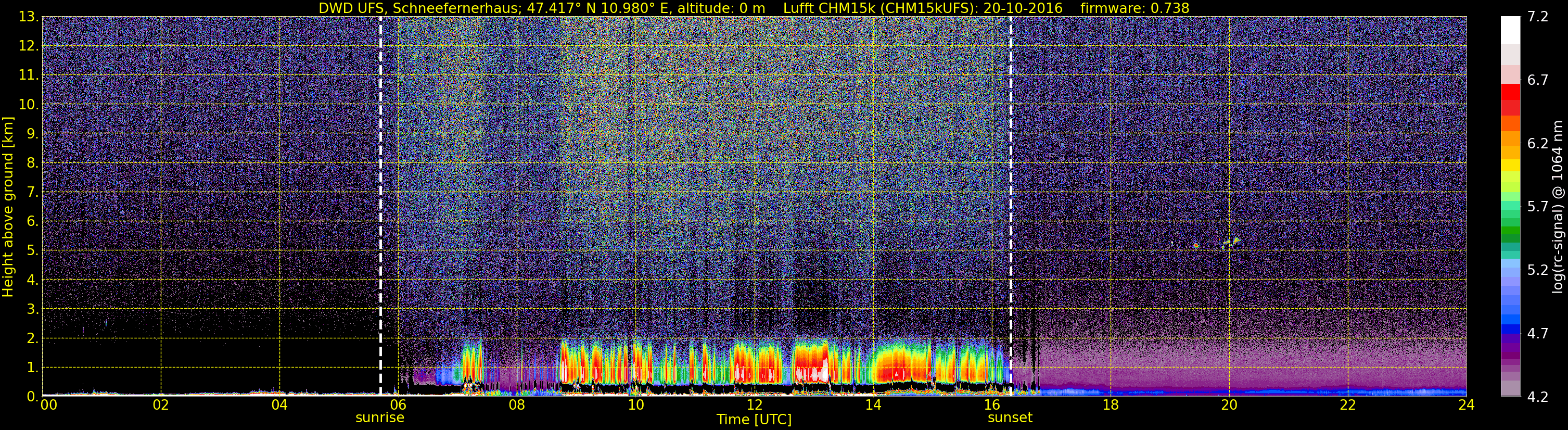Click time axis tick label '20'

[x=1229, y=405]
